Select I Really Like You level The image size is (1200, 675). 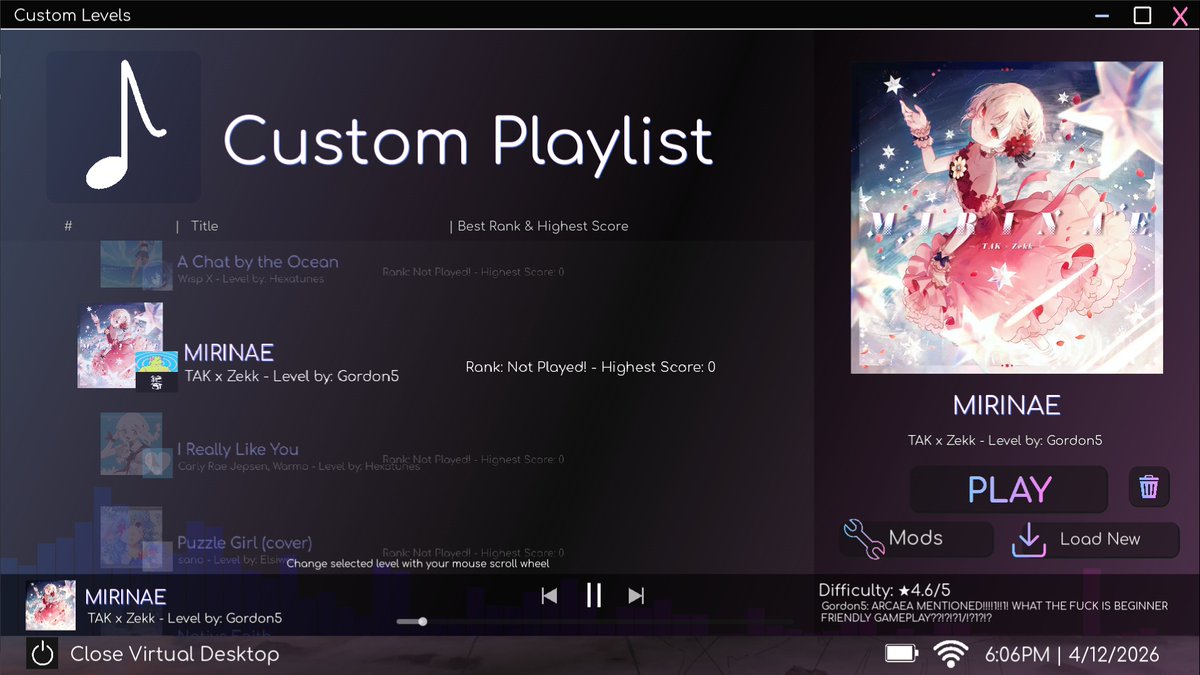click(238, 449)
